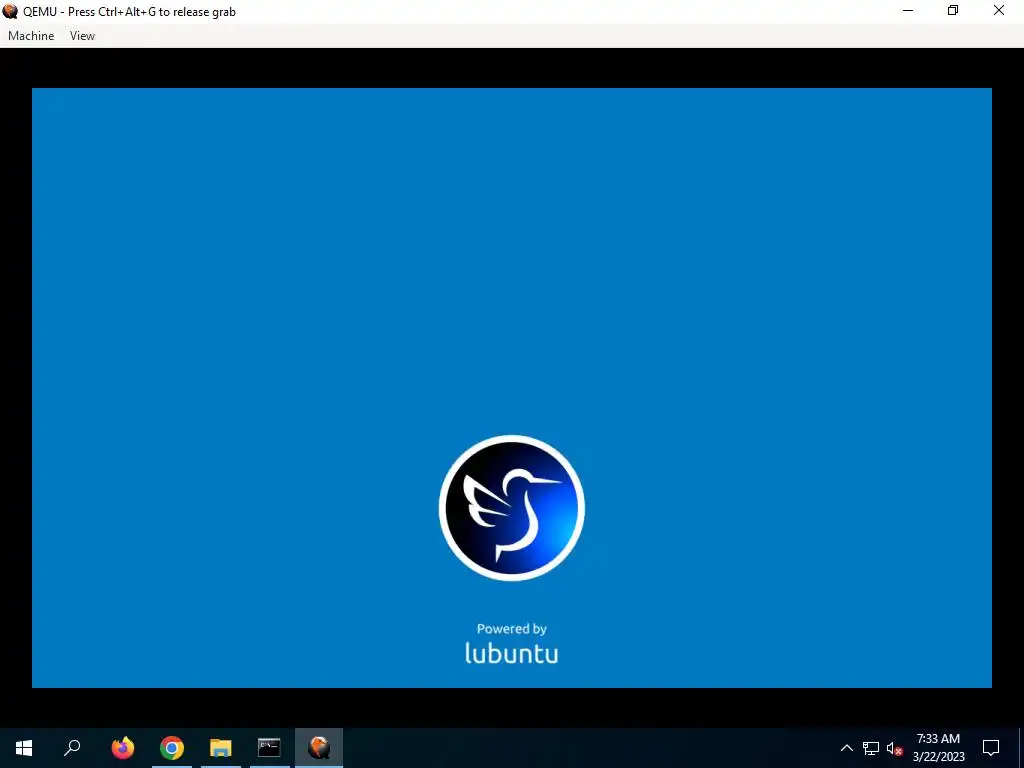
Task: Open the Action Center notifications icon
Action: coord(991,748)
